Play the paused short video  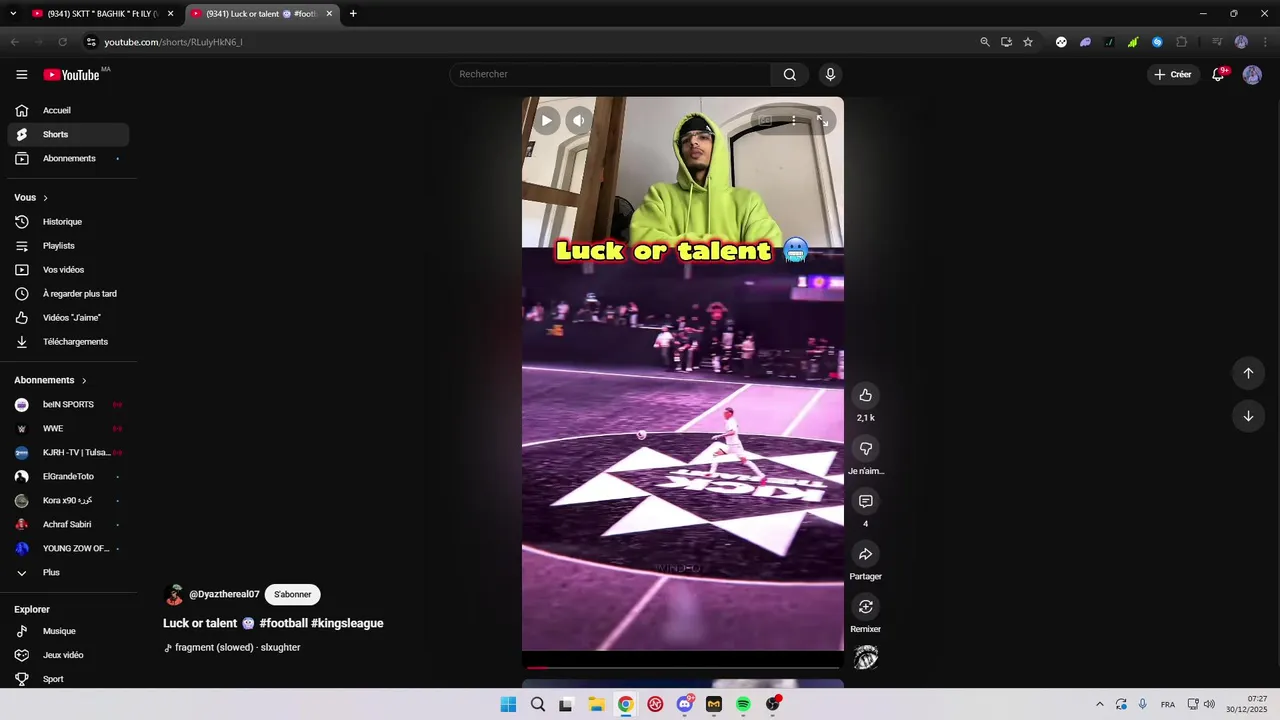(546, 121)
